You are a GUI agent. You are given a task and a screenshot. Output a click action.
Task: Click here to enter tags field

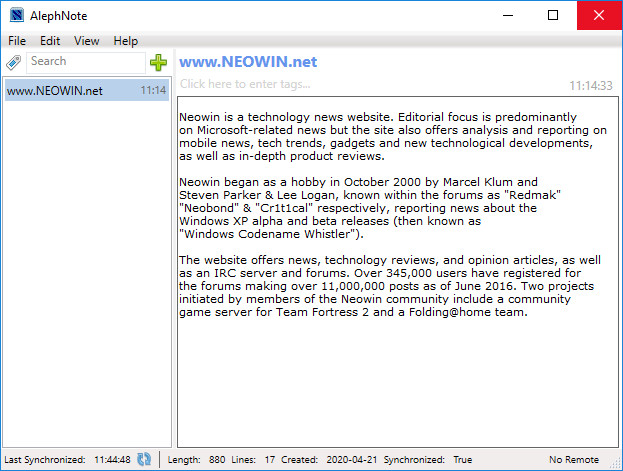(245, 84)
